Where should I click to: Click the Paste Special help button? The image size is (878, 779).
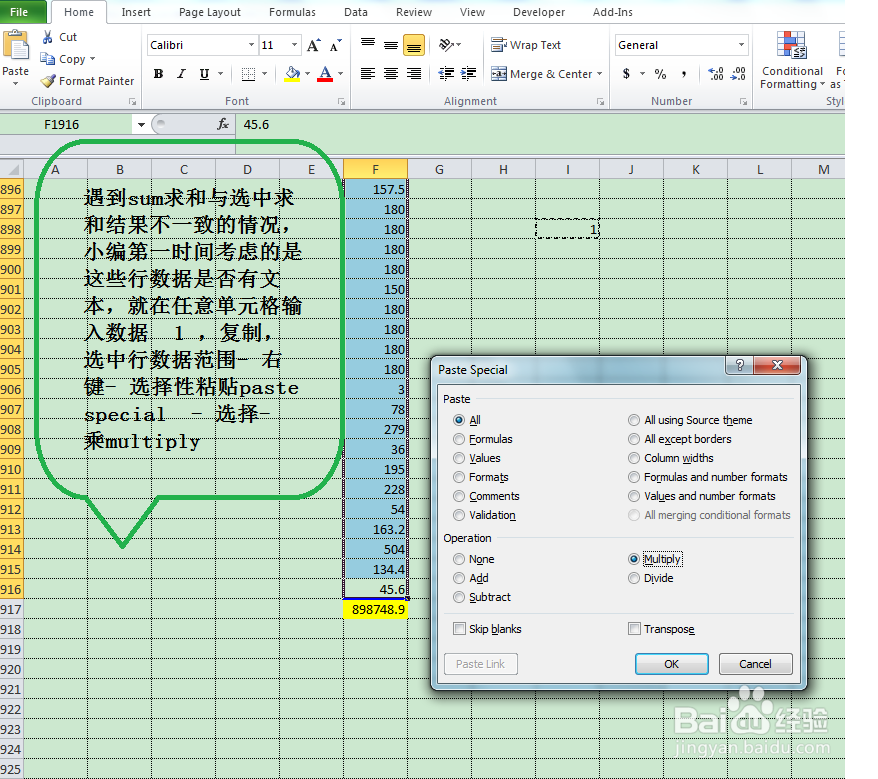[740, 366]
